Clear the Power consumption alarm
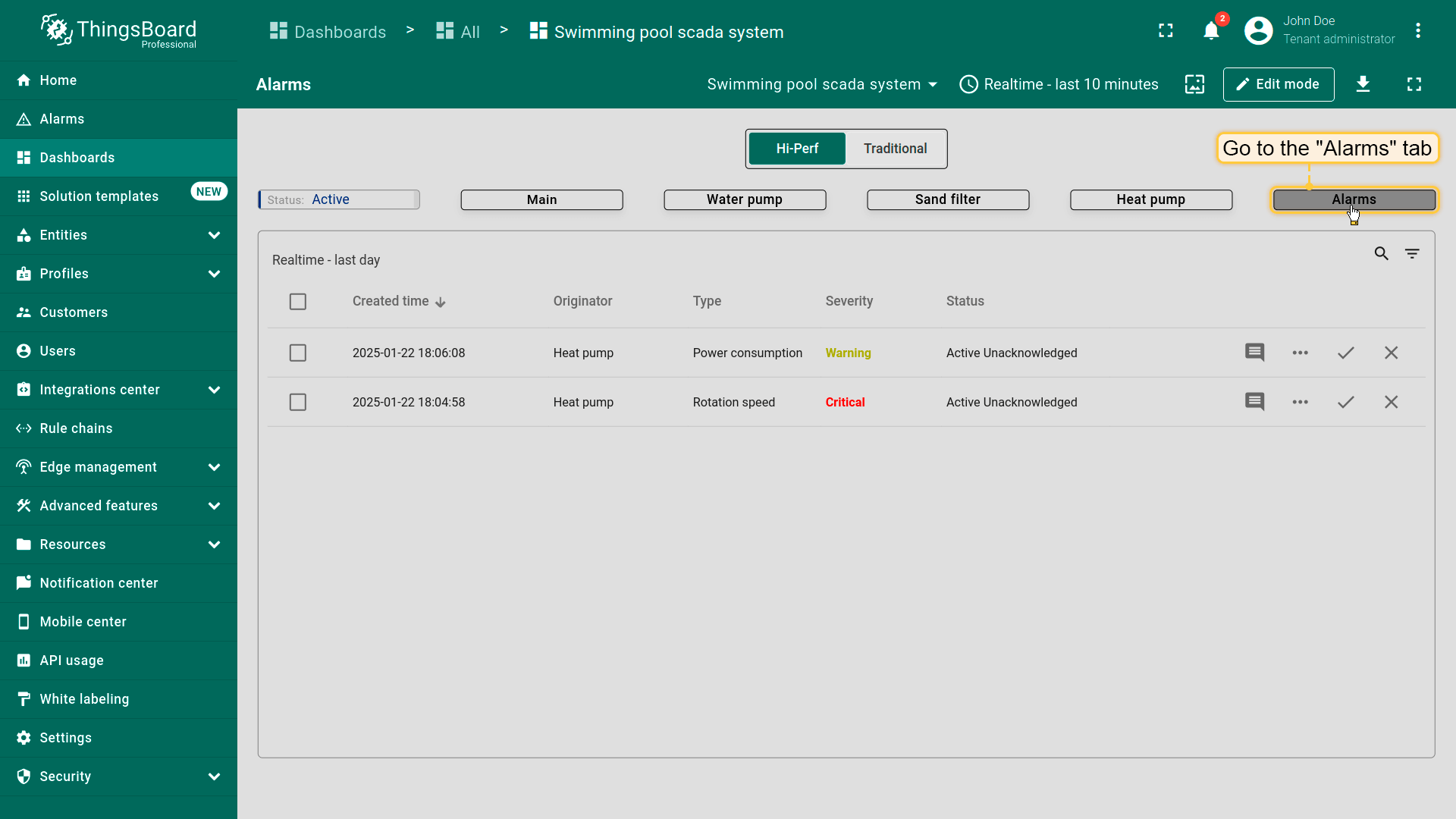This screenshot has width=1456, height=819. click(1391, 353)
